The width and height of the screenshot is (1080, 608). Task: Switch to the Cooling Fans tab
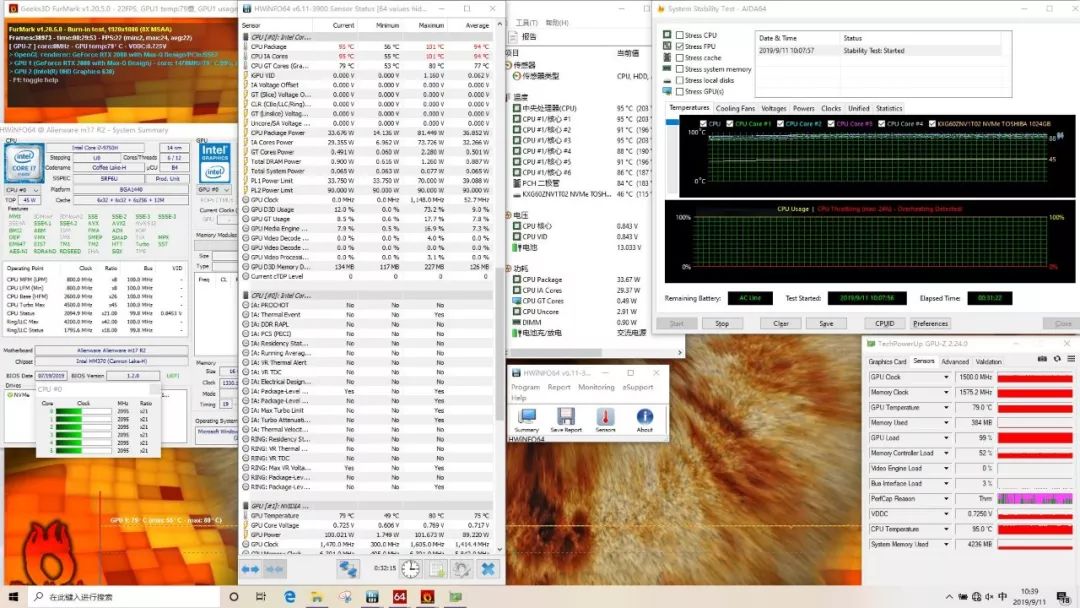(735, 108)
